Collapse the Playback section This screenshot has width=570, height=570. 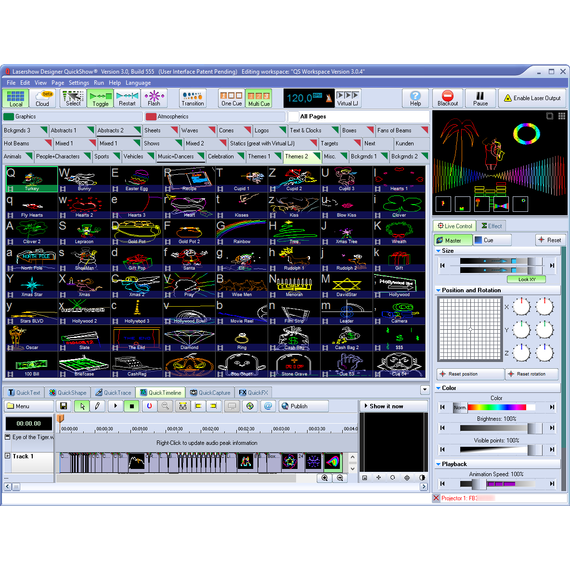point(438,464)
